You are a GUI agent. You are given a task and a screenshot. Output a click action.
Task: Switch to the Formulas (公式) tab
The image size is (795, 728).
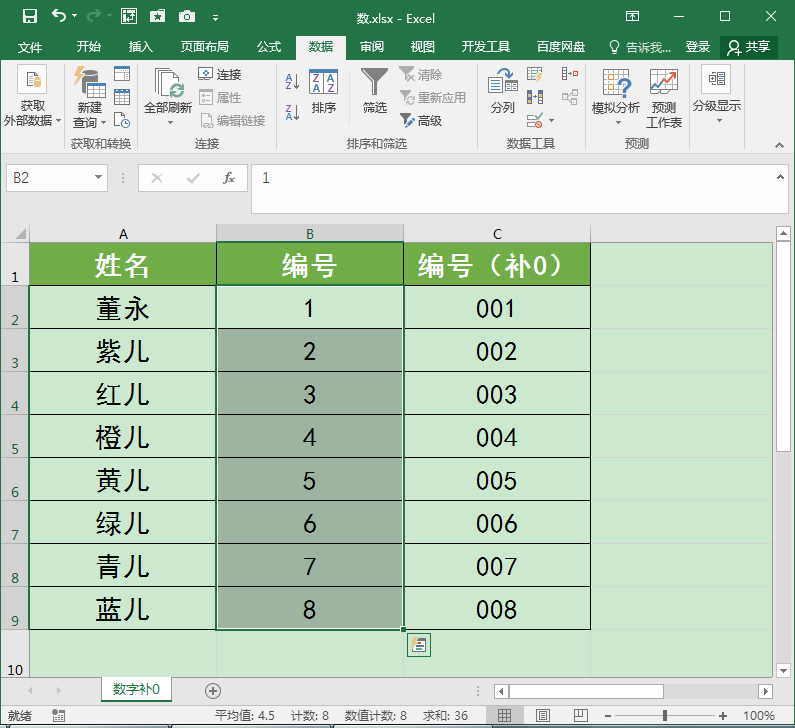269,47
